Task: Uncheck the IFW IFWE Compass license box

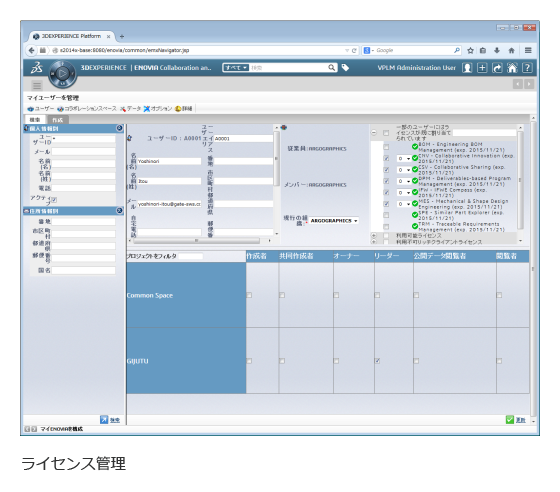Action: pyautogui.click(x=386, y=192)
